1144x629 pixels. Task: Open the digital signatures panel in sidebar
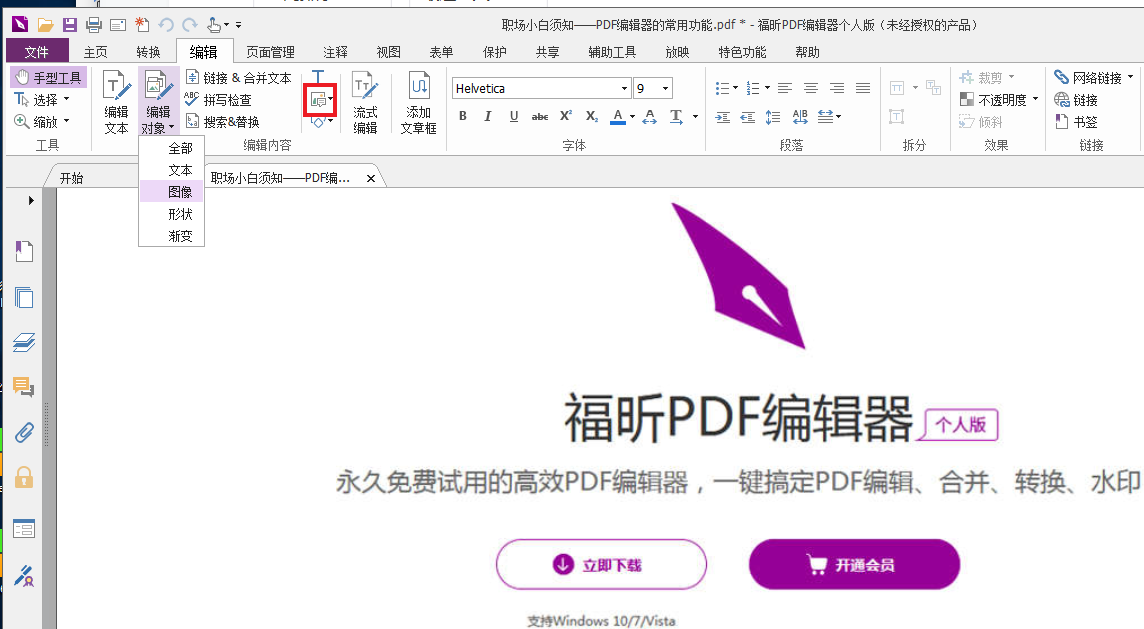click(24, 576)
